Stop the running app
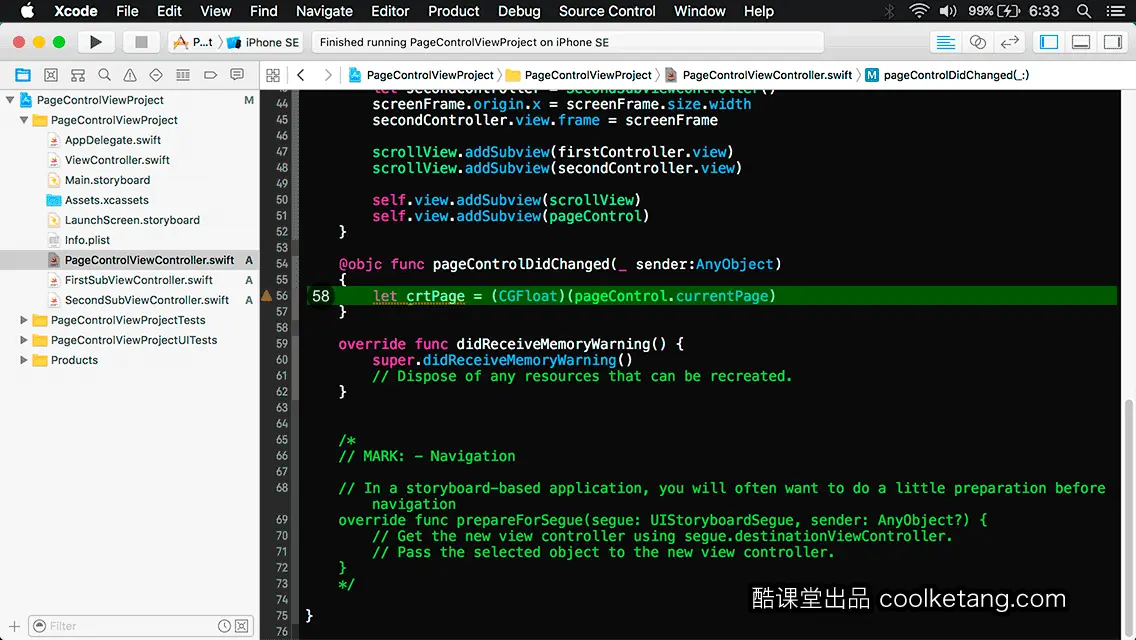Viewport: 1136px width, 640px height. [x=141, y=42]
